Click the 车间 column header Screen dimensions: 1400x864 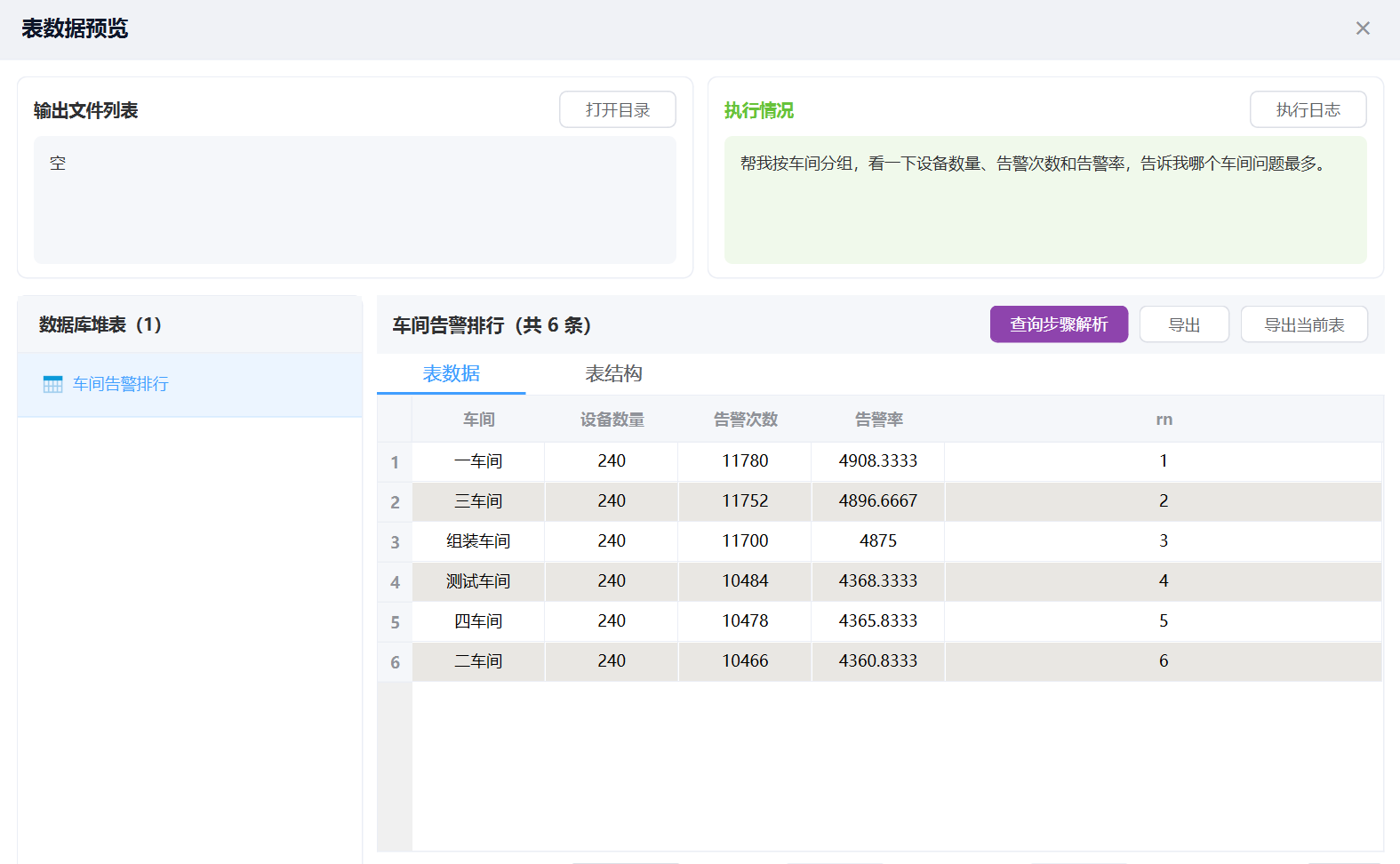(x=478, y=420)
